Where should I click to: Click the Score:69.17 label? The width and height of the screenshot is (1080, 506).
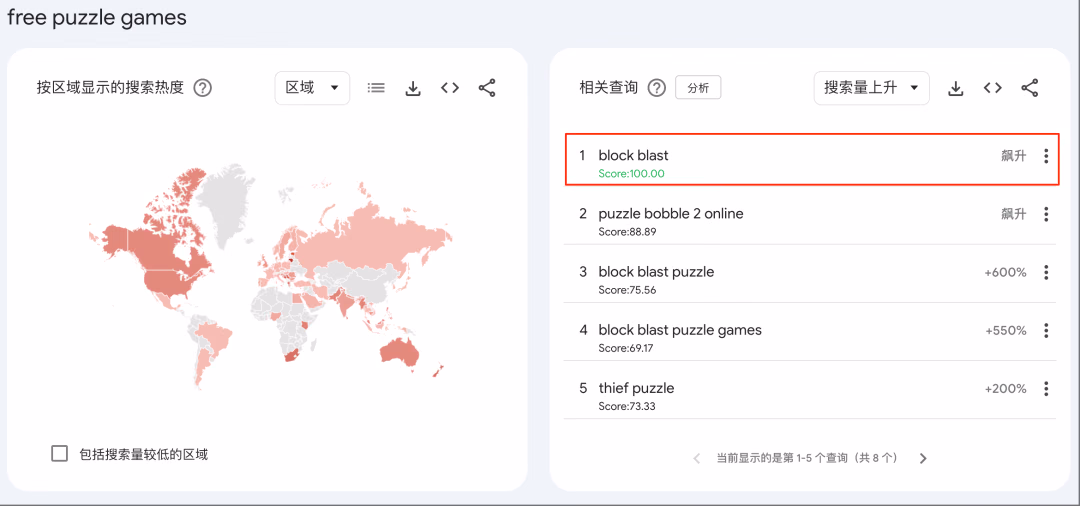[626, 348]
